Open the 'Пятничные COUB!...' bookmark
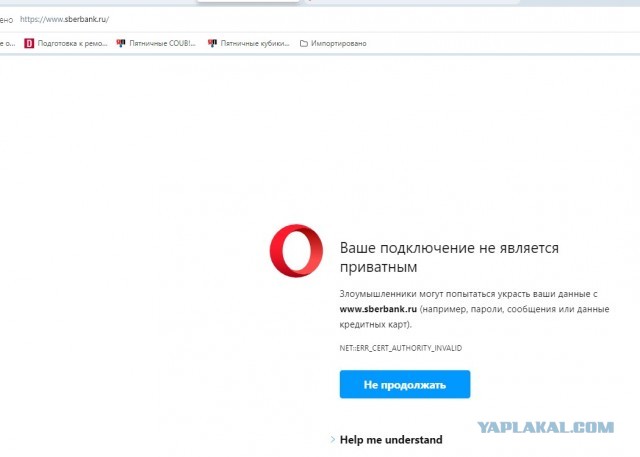Viewport: 640px width, 457px height. coord(156,43)
